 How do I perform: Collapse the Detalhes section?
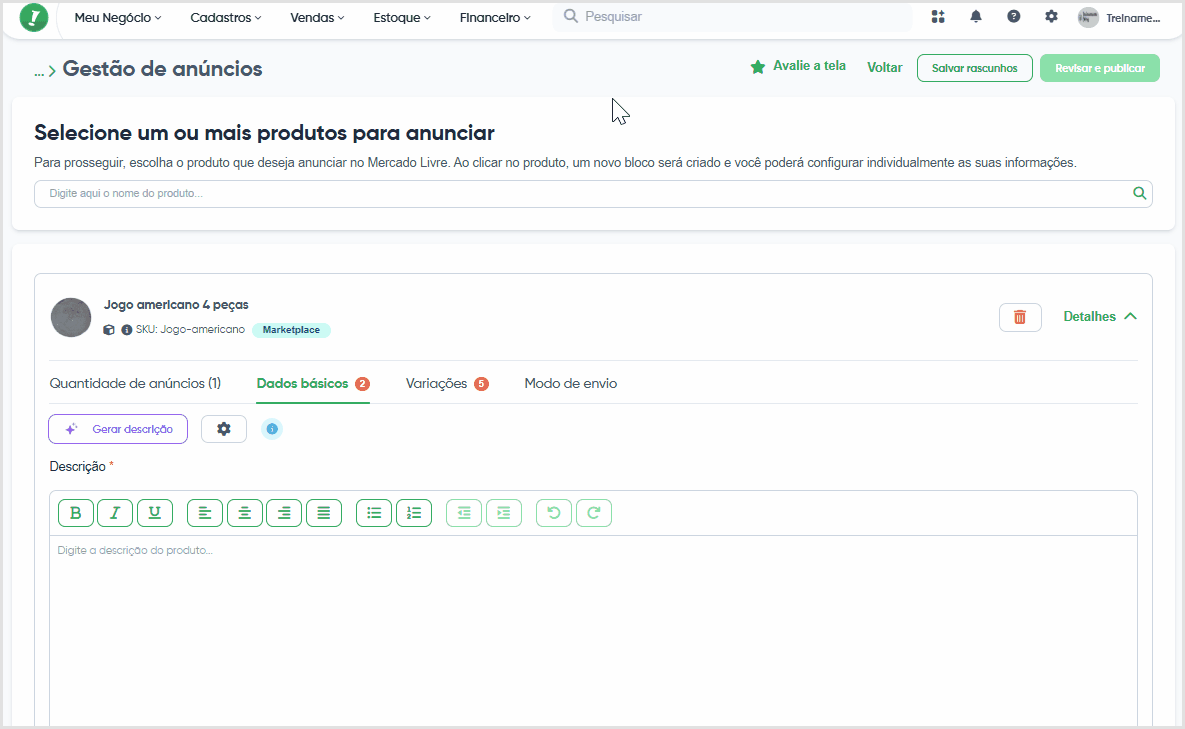point(1100,317)
